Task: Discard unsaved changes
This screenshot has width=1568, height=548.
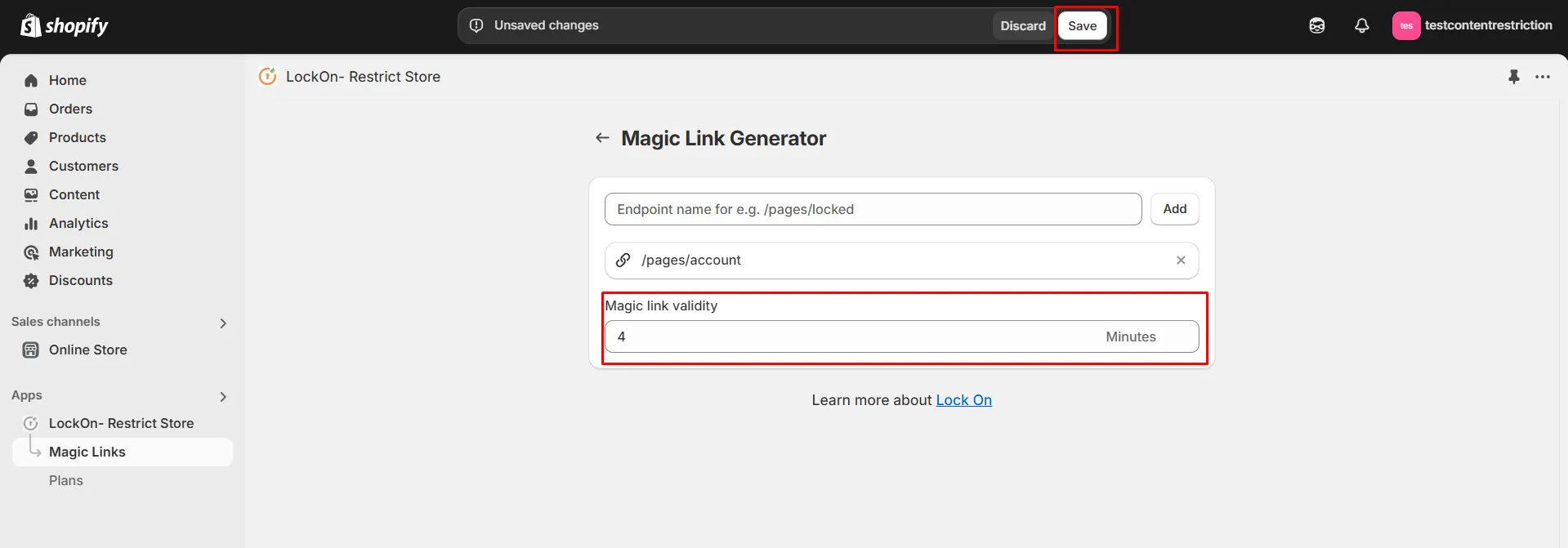Action: (x=1023, y=25)
